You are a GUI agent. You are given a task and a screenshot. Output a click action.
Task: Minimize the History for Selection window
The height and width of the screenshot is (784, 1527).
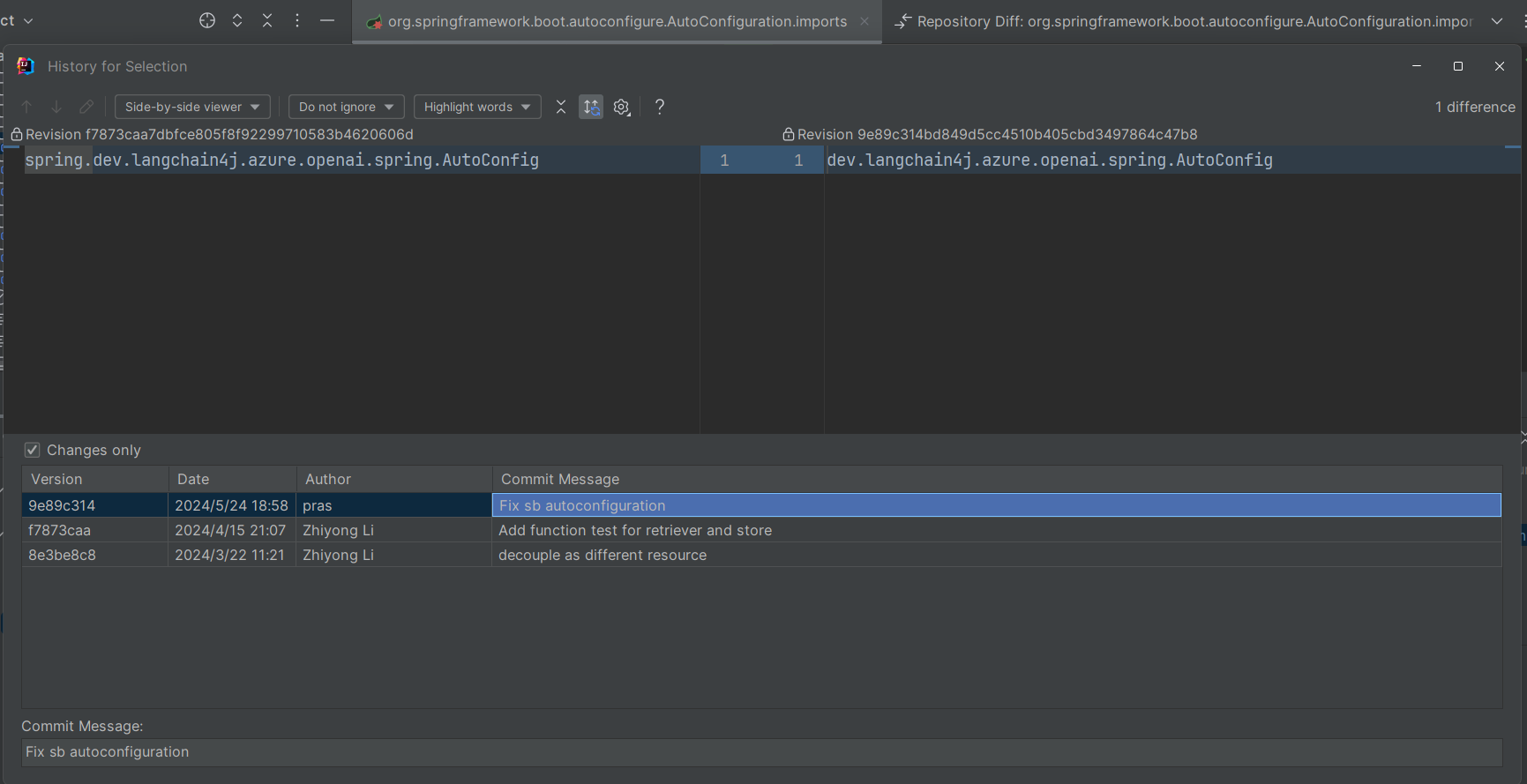1417,66
